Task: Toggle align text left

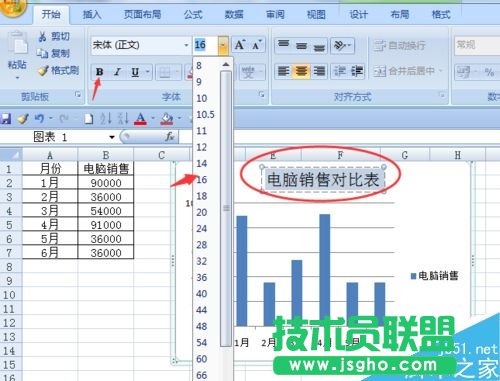Action: (284, 71)
